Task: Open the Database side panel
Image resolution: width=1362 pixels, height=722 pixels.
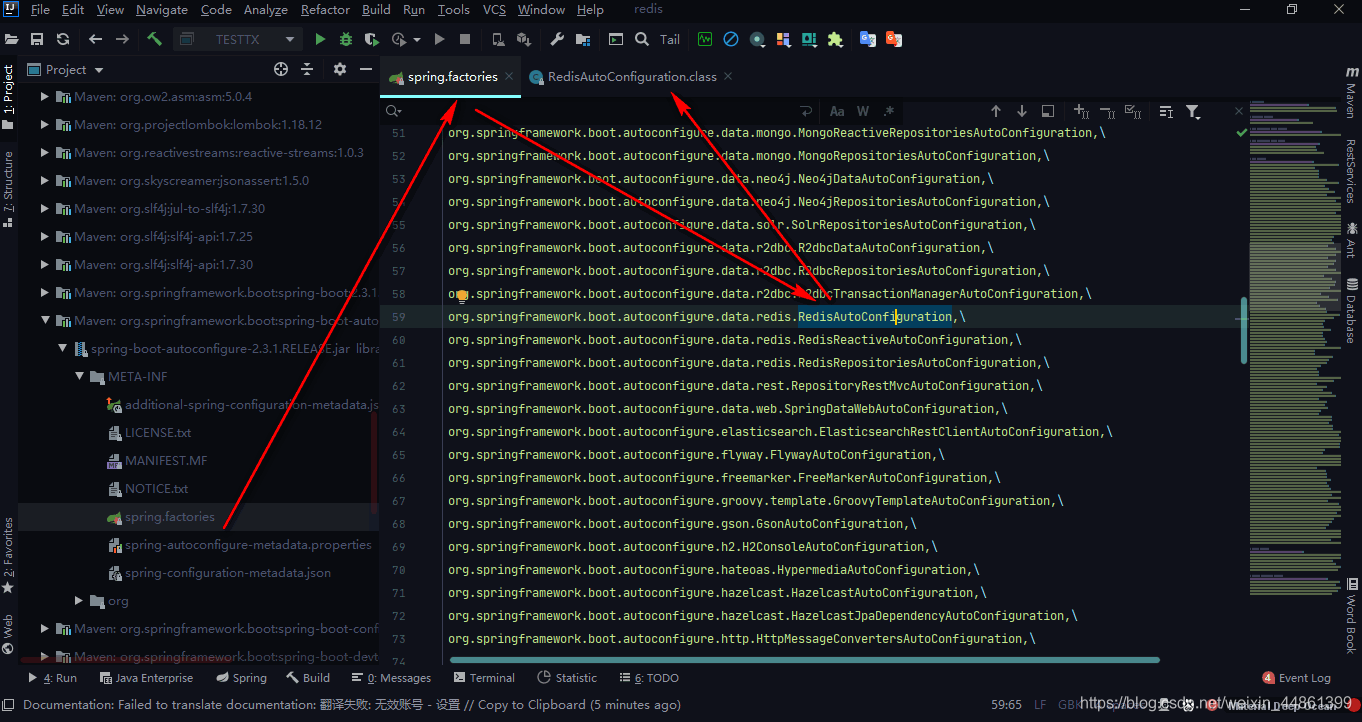Action: pos(1351,310)
